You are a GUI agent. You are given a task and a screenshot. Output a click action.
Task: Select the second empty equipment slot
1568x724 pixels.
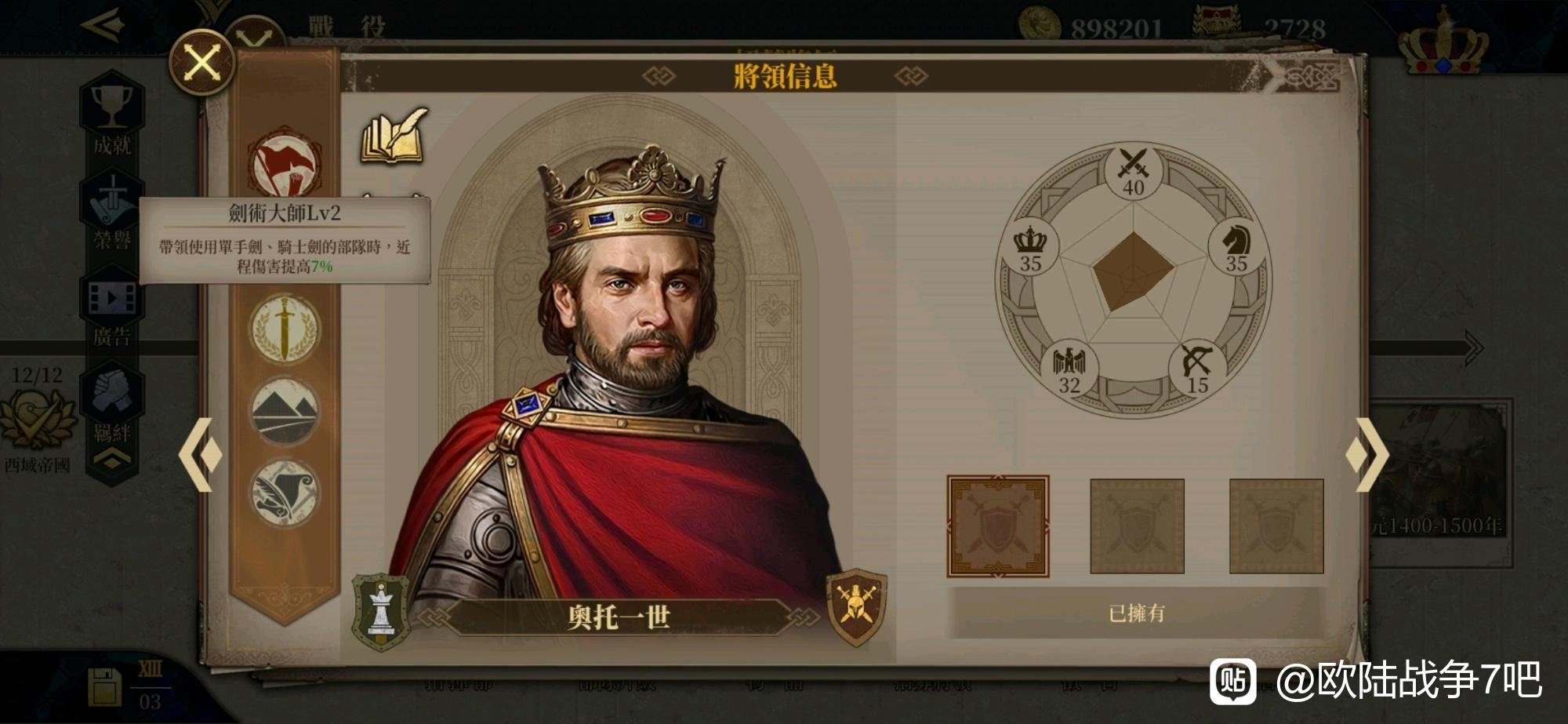tap(1137, 526)
